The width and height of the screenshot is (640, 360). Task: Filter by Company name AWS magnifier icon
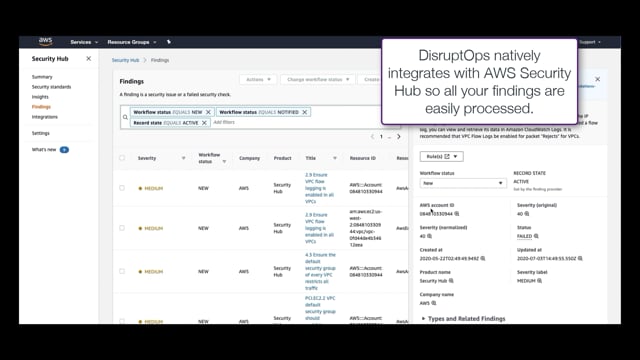click(x=434, y=303)
